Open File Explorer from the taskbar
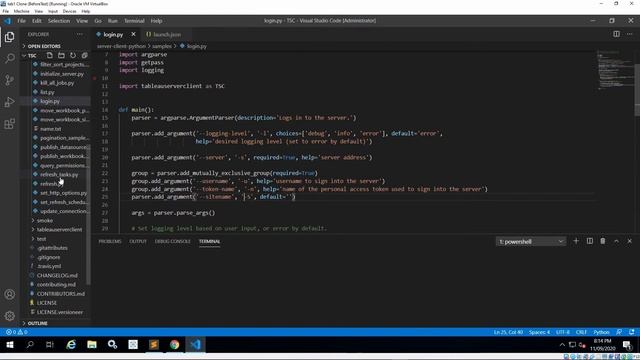Screen dimensions: 640x360 point(92,345)
